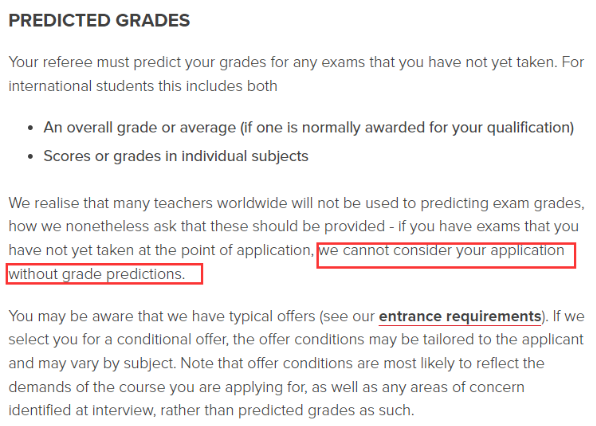Click 'Scores or grades in individual subjects' item
The height and width of the screenshot is (426, 596).
click(x=176, y=156)
